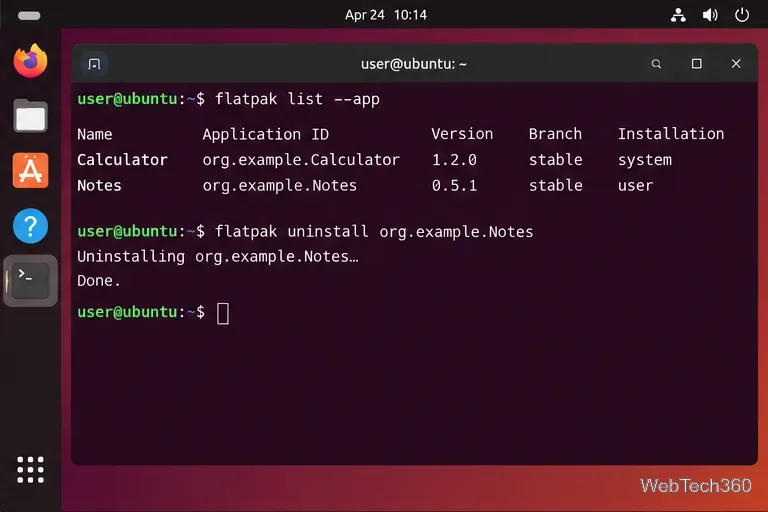Click the 'Installation' column header
Screen dimensions: 768x512
coord(671,134)
